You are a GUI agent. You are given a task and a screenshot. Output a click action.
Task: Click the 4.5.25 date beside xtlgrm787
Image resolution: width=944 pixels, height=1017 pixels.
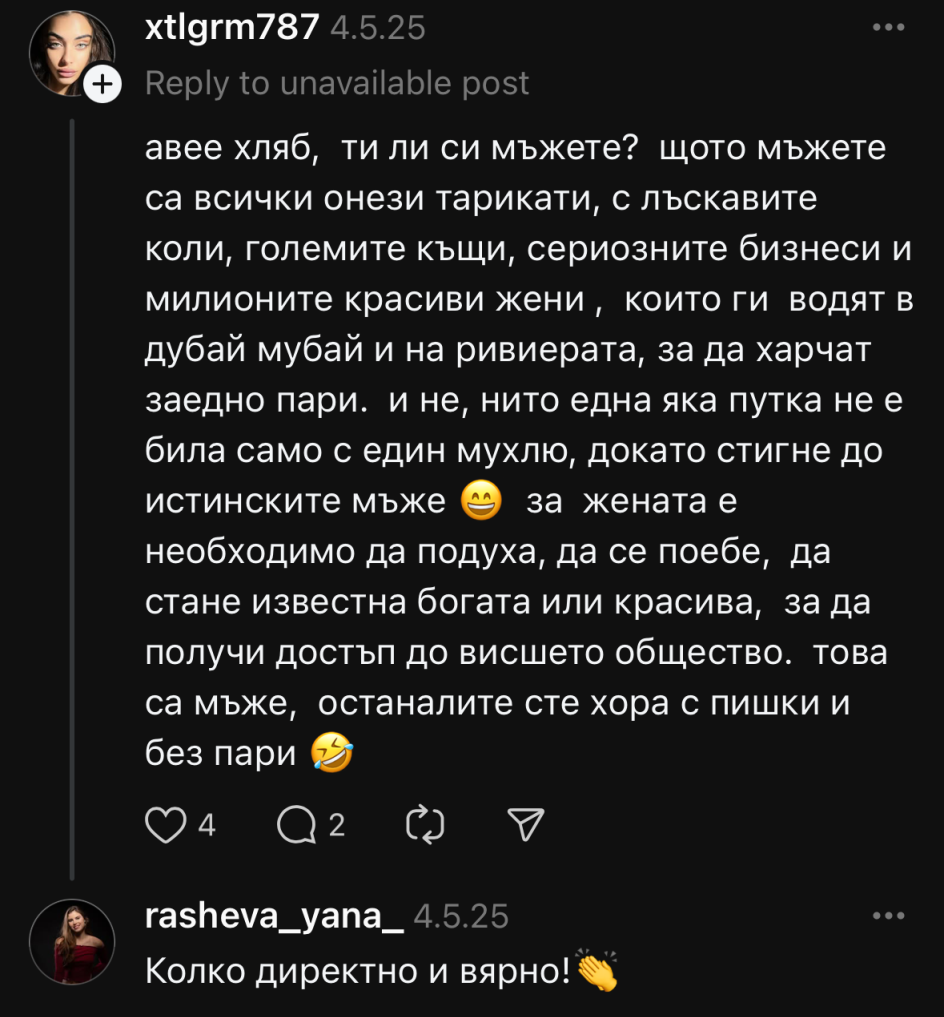pyautogui.click(x=378, y=29)
